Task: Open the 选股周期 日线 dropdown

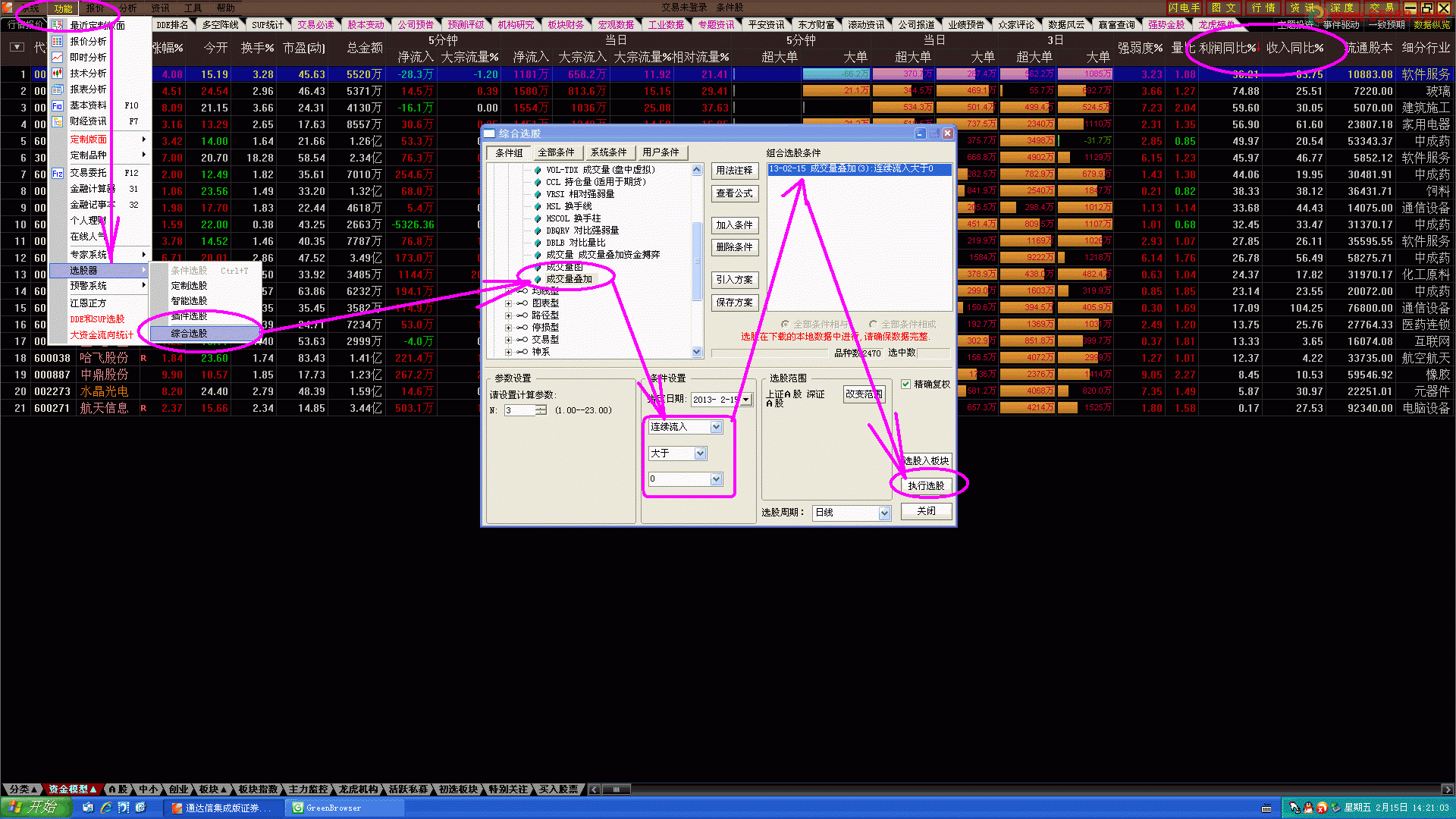Action: (x=884, y=513)
